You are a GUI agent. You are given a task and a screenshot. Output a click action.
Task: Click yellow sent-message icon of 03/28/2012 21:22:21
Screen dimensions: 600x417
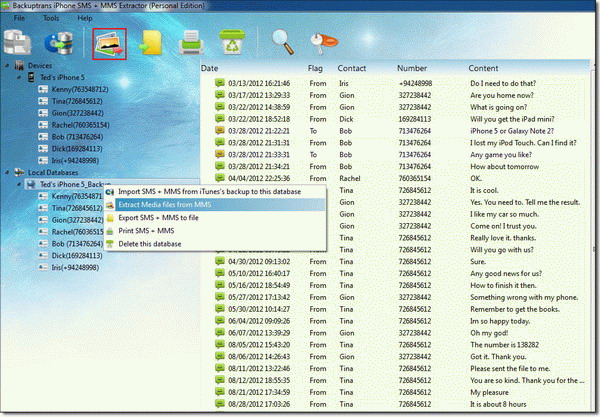[x=219, y=130]
